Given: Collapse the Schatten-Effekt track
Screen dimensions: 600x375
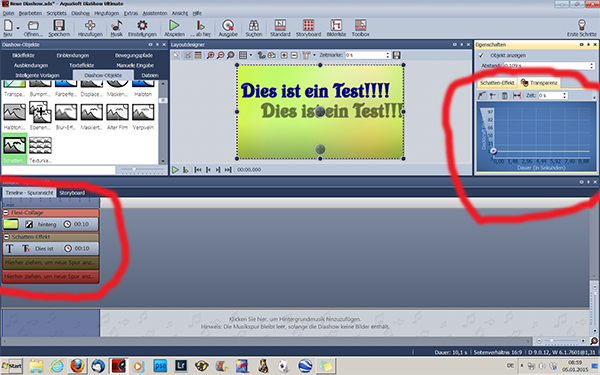Looking at the screenshot, I should click(6, 237).
